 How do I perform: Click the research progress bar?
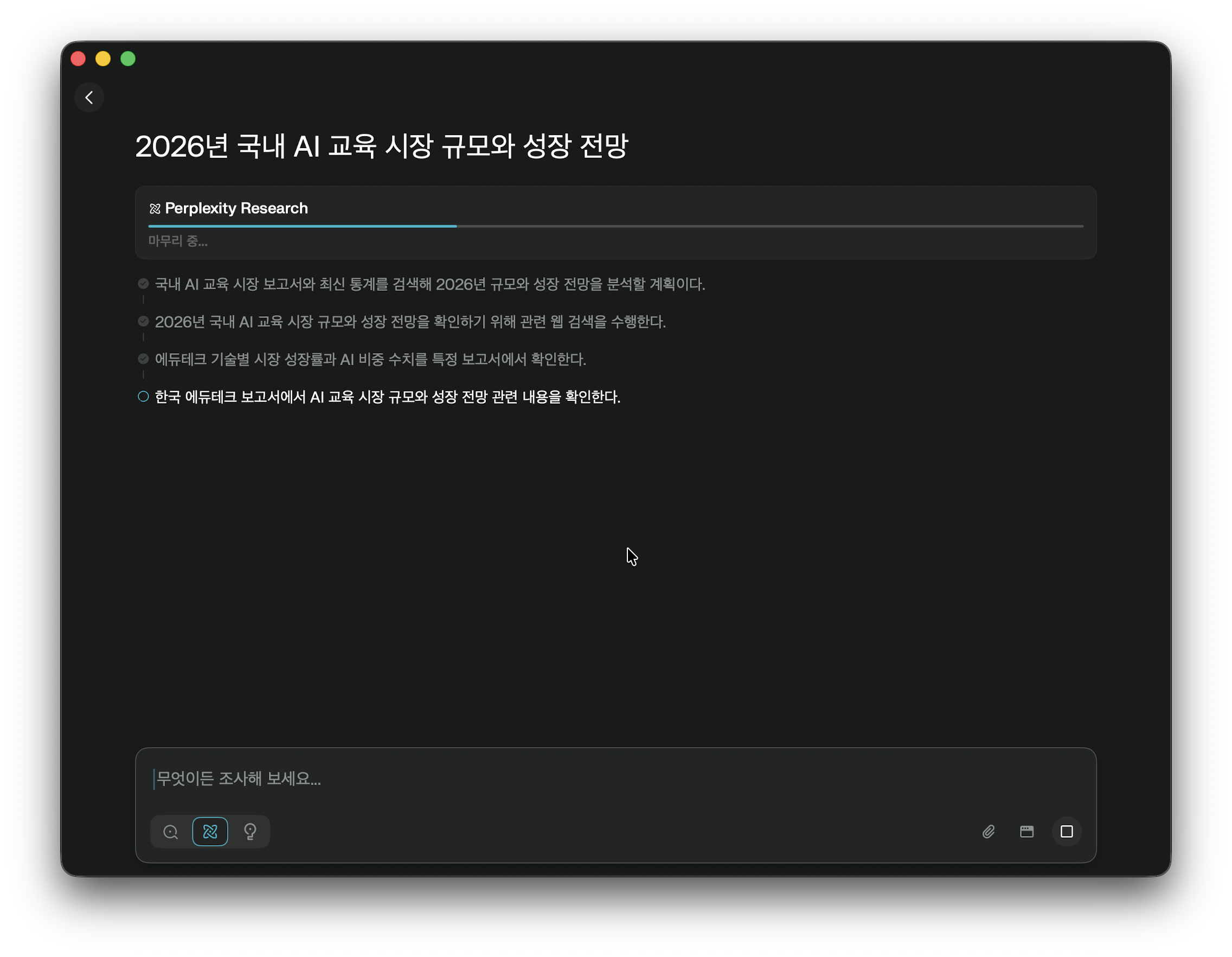615,226
